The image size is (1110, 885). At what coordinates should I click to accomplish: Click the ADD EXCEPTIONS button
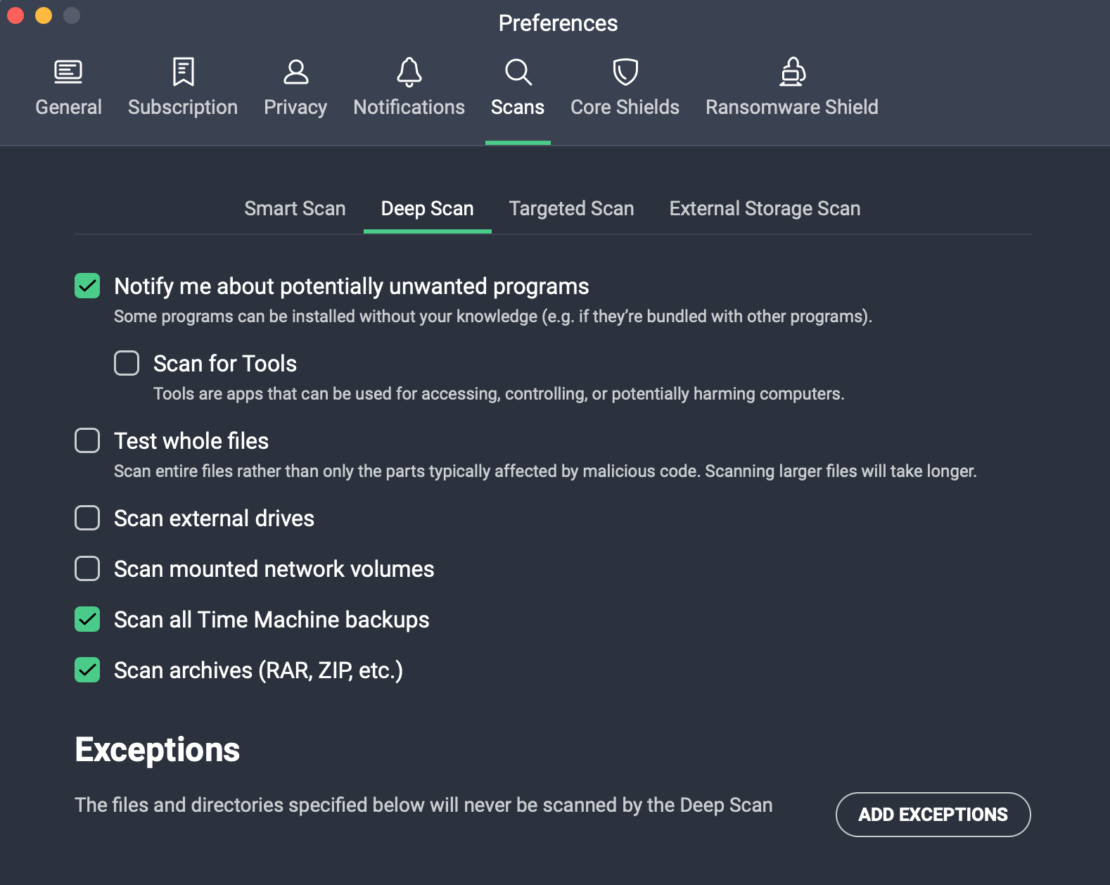(x=932, y=814)
